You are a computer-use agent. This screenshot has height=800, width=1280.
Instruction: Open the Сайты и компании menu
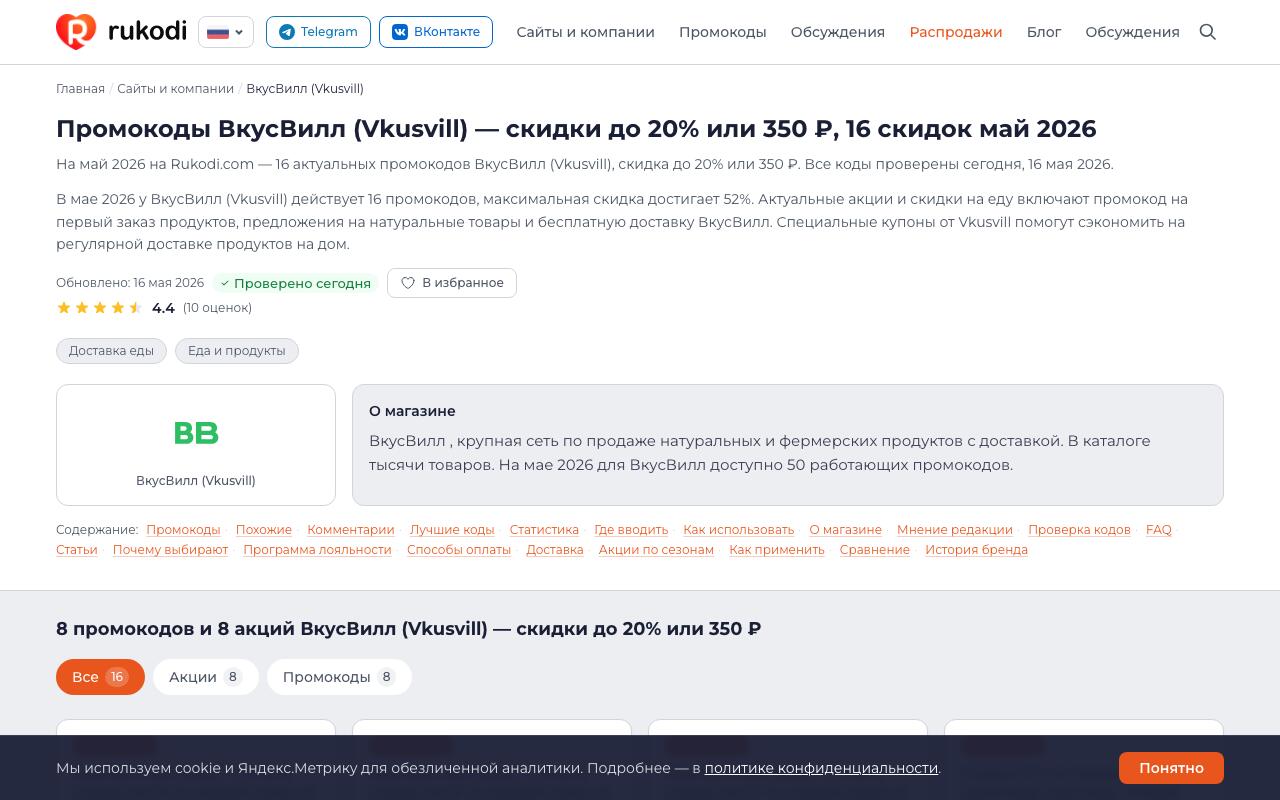586,32
